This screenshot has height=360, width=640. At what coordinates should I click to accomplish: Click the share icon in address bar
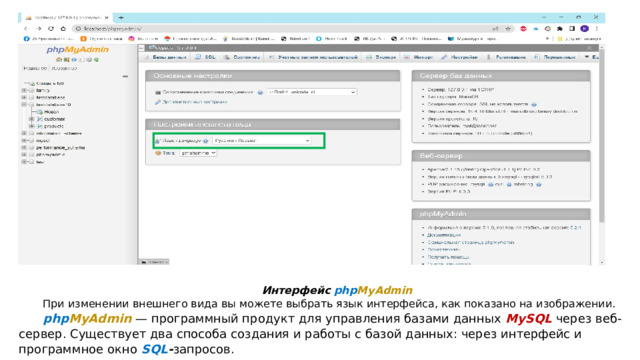point(496,29)
